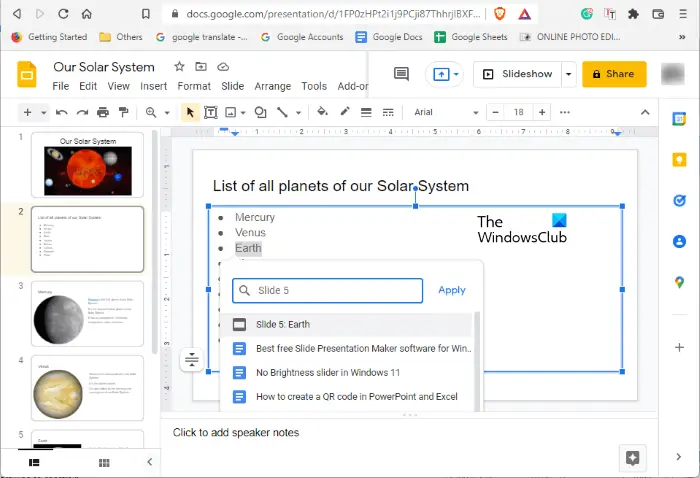This screenshot has width=700, height=478.
Task: Open Google Keep side panel icon
Action: click(x=679, y=160)
